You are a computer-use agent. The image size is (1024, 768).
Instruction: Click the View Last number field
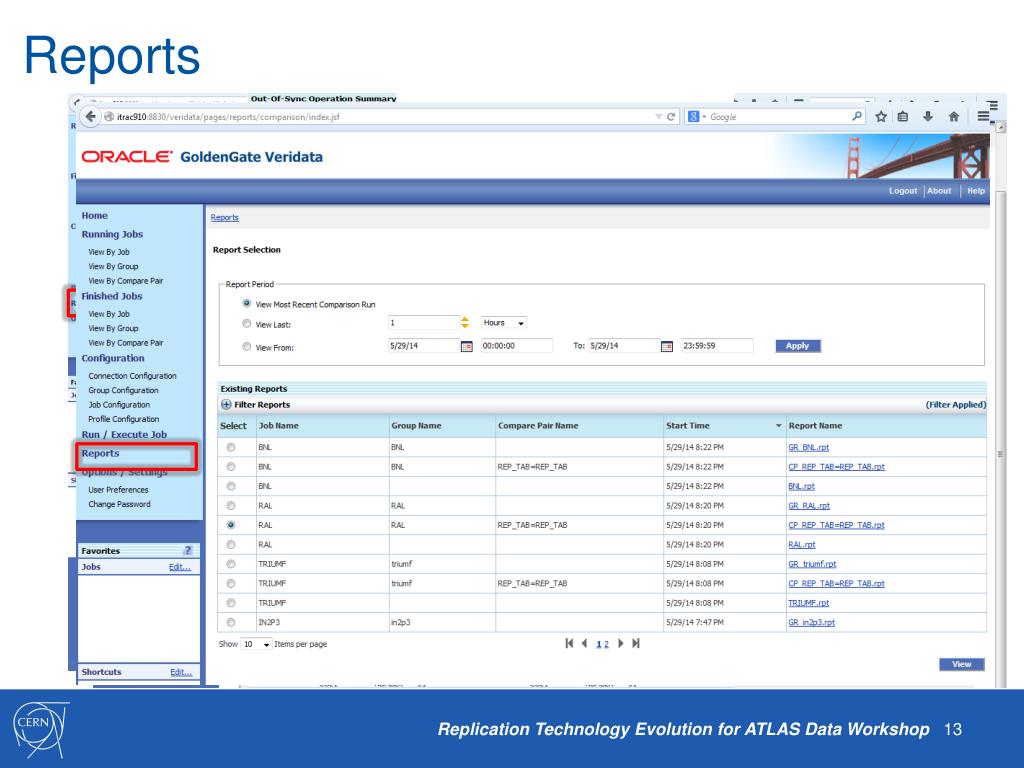[x=424, y=323]
